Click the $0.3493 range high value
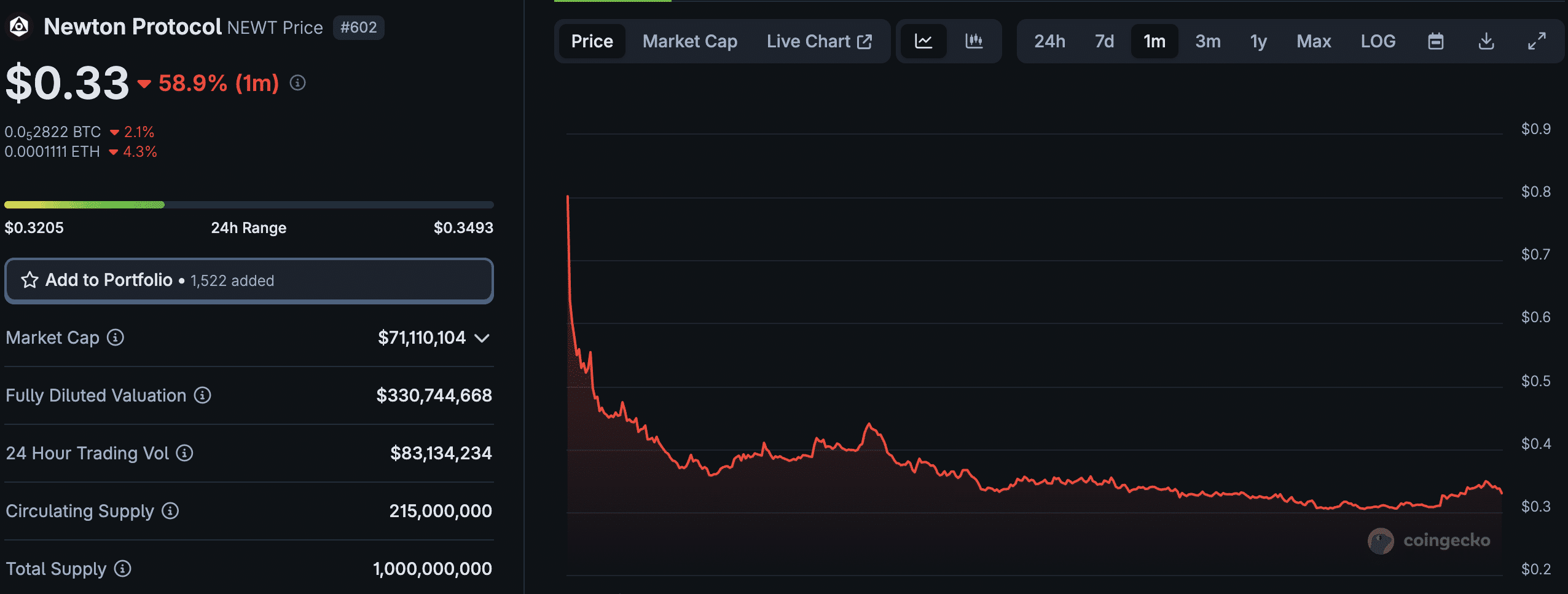This screenshot has height=594, width=1568. coord(463,228)
